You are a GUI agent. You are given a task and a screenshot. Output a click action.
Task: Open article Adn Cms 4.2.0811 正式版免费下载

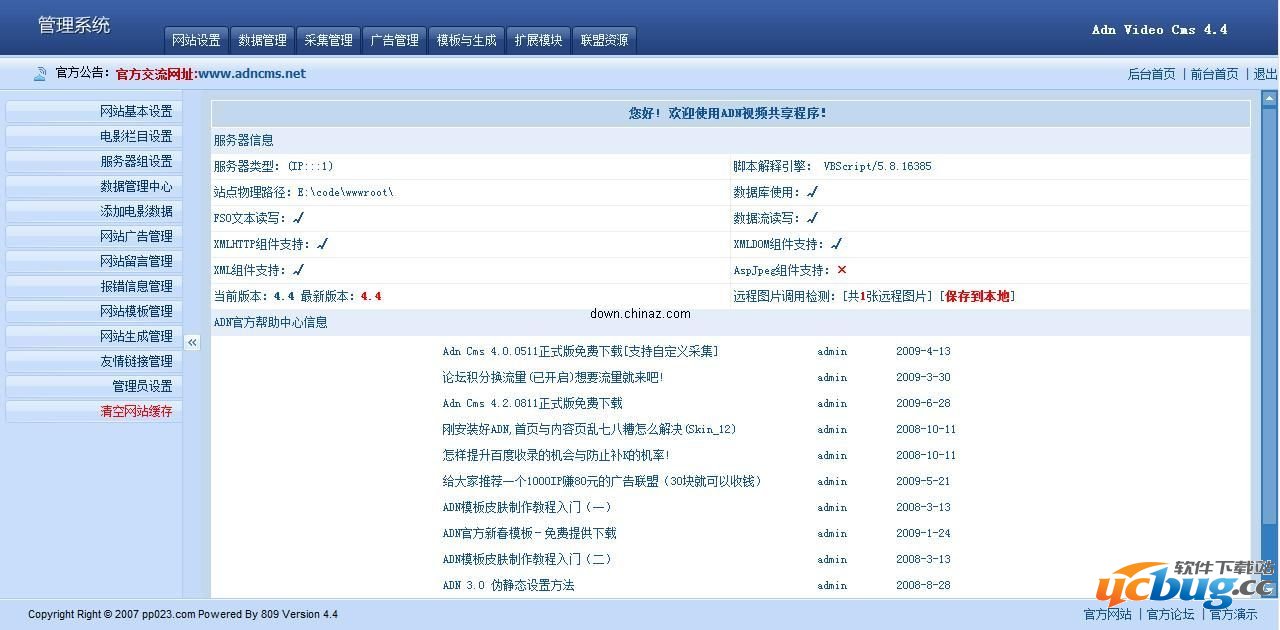530,403
